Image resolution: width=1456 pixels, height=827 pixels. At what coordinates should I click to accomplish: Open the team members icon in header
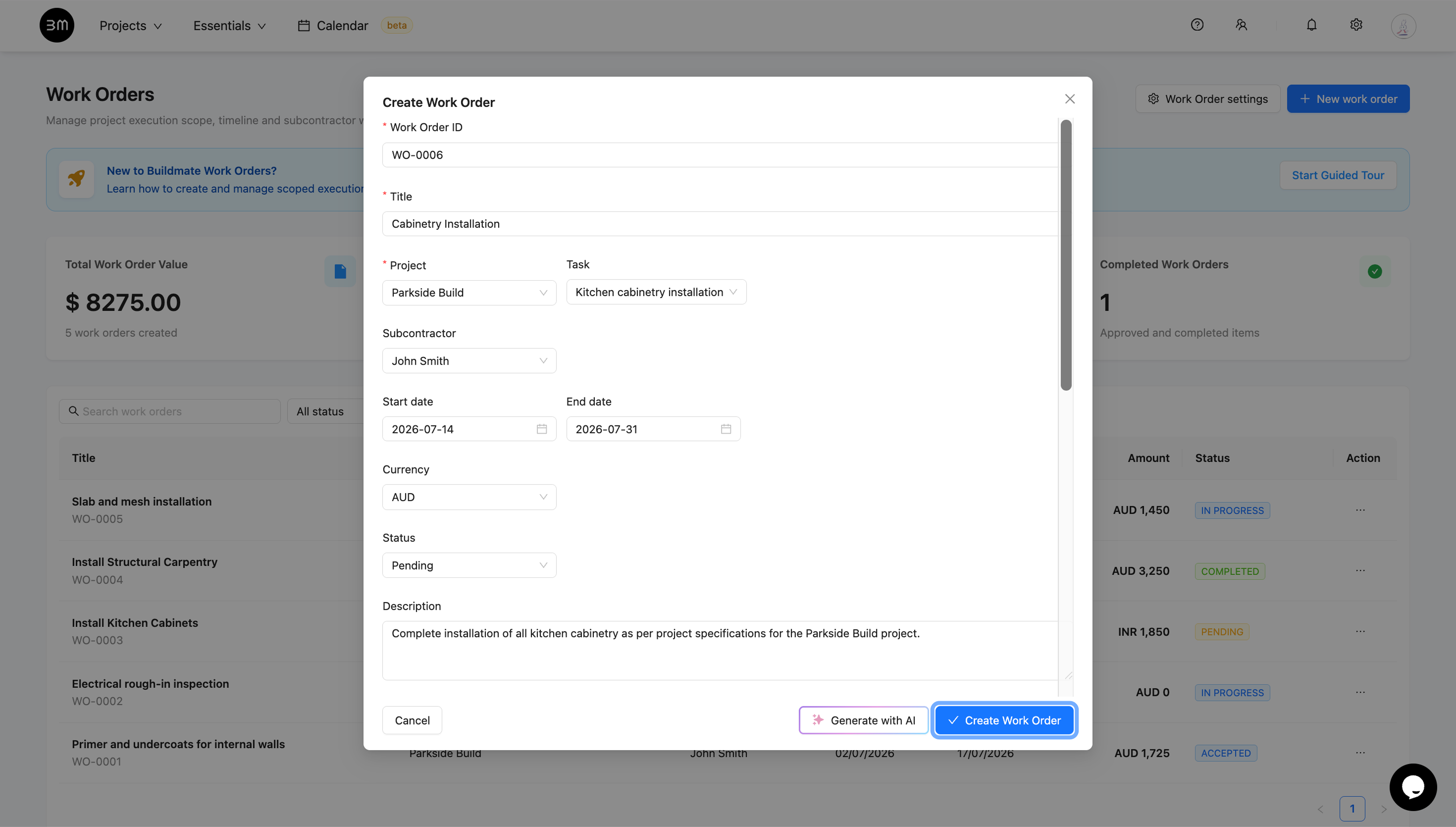(1242, 25)
